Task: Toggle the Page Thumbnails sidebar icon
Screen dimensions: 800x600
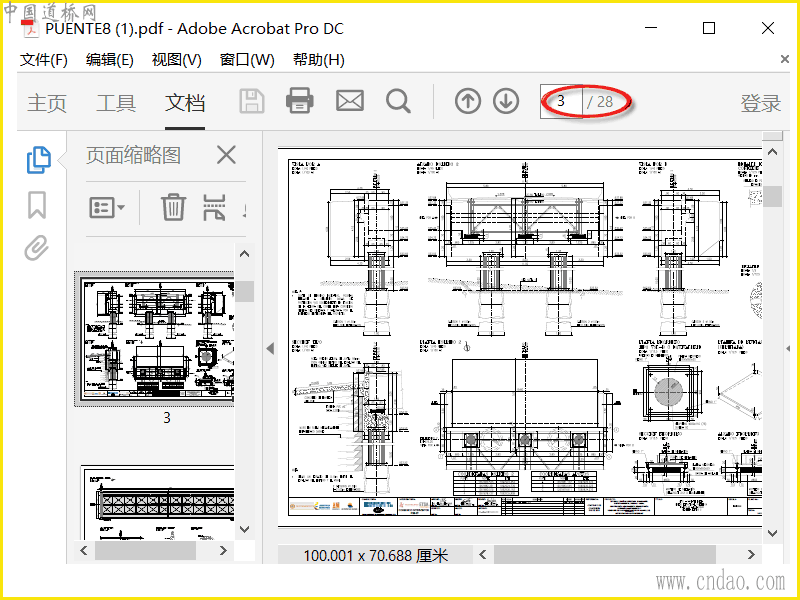Action: click(39, 160)
